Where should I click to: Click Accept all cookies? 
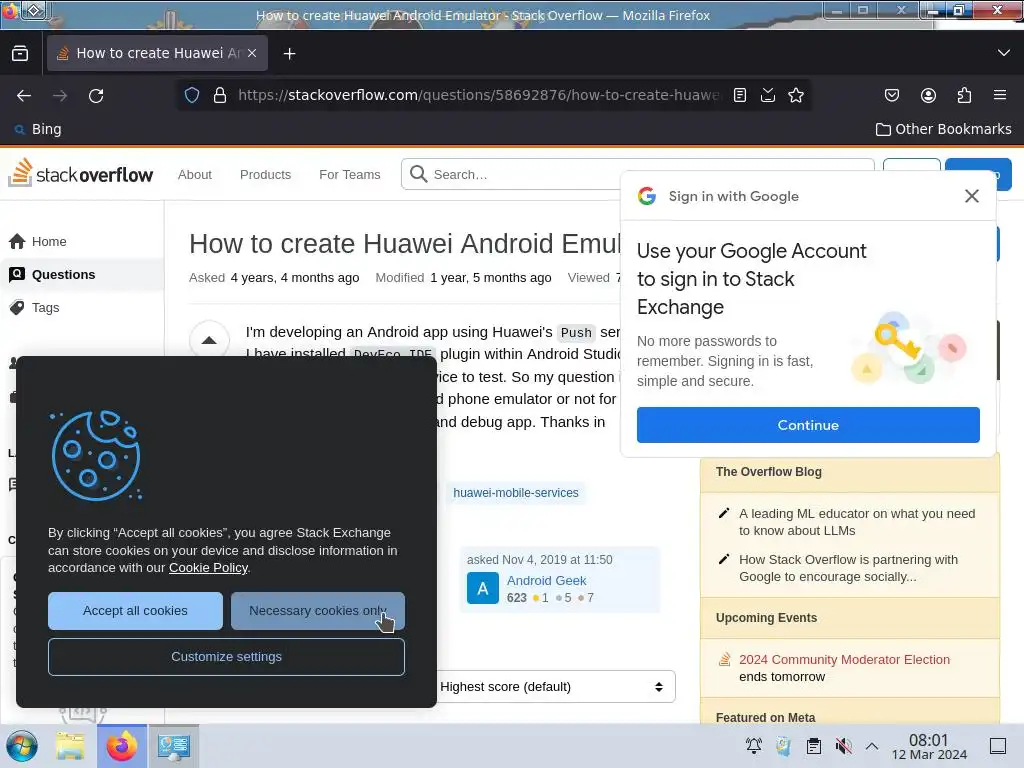click(x=135, y=611)
